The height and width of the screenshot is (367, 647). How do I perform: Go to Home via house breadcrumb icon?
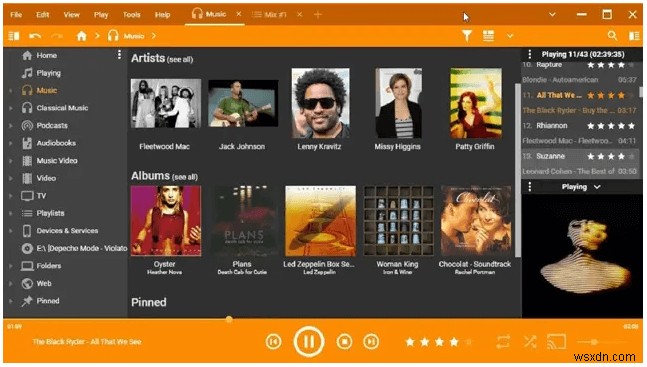82,36
